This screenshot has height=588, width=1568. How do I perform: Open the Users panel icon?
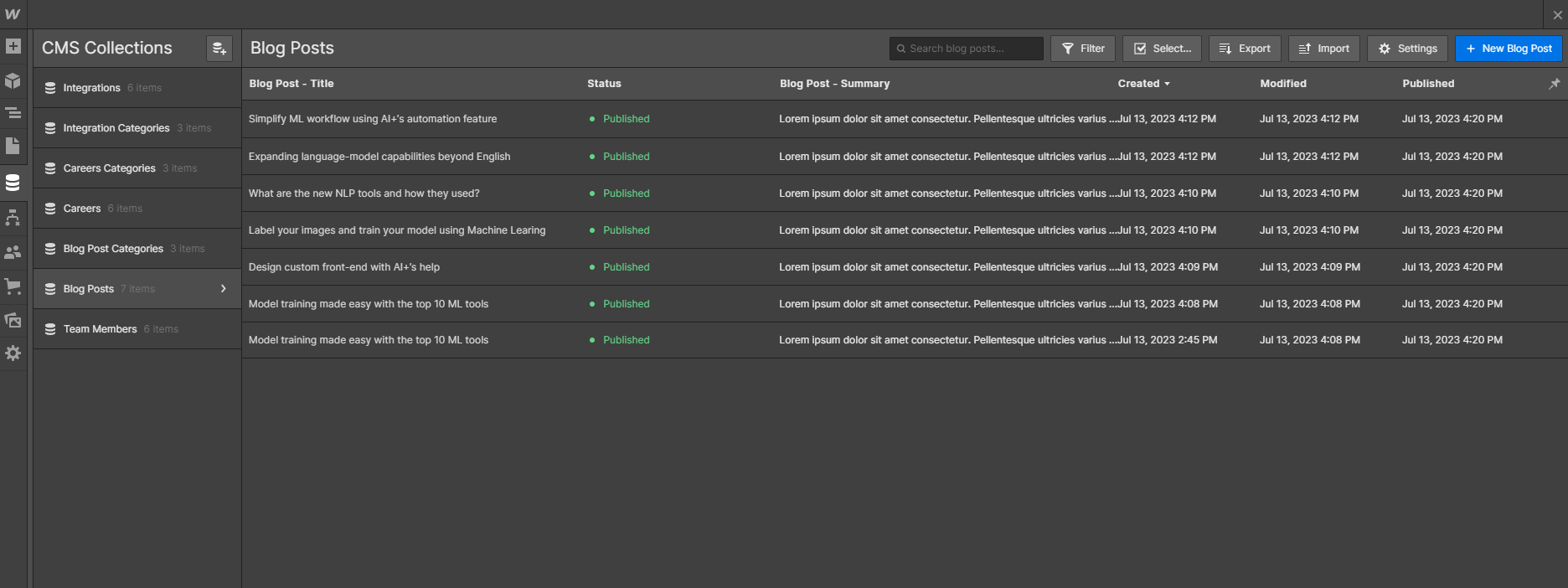coord(13,251)
